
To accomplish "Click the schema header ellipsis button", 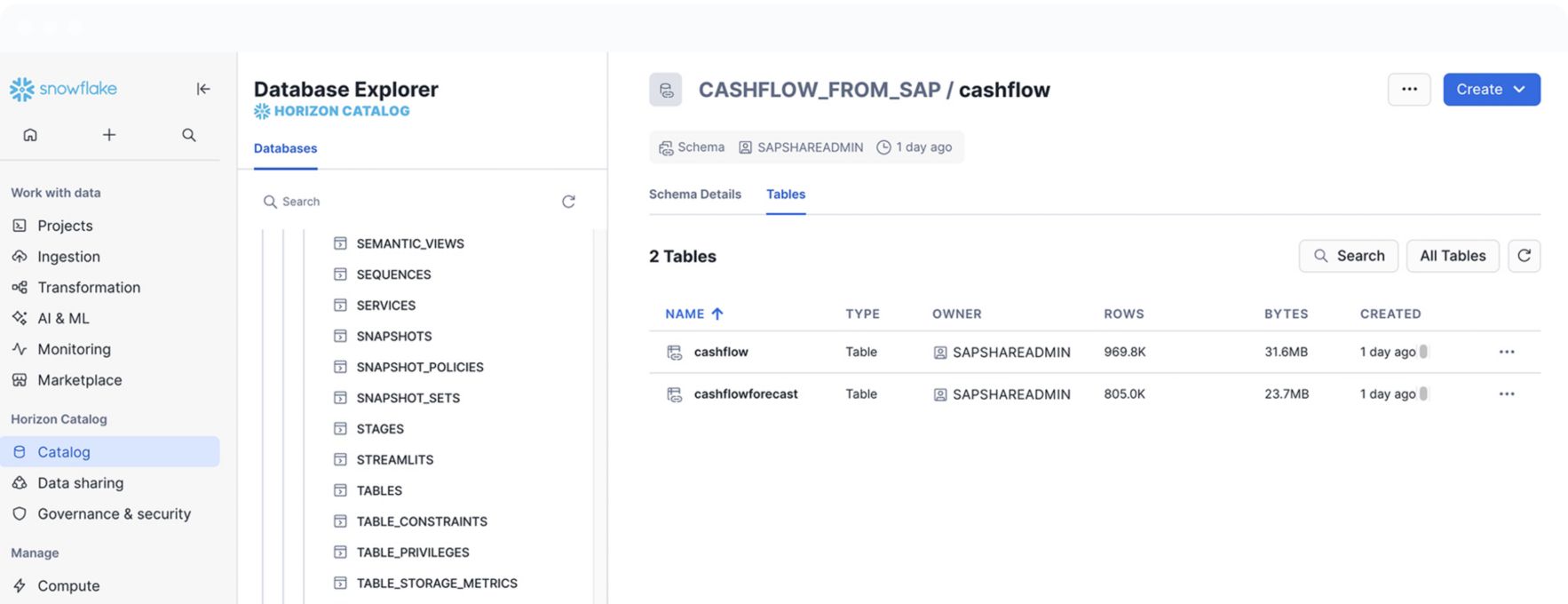I will click(x=1409, y=90).
